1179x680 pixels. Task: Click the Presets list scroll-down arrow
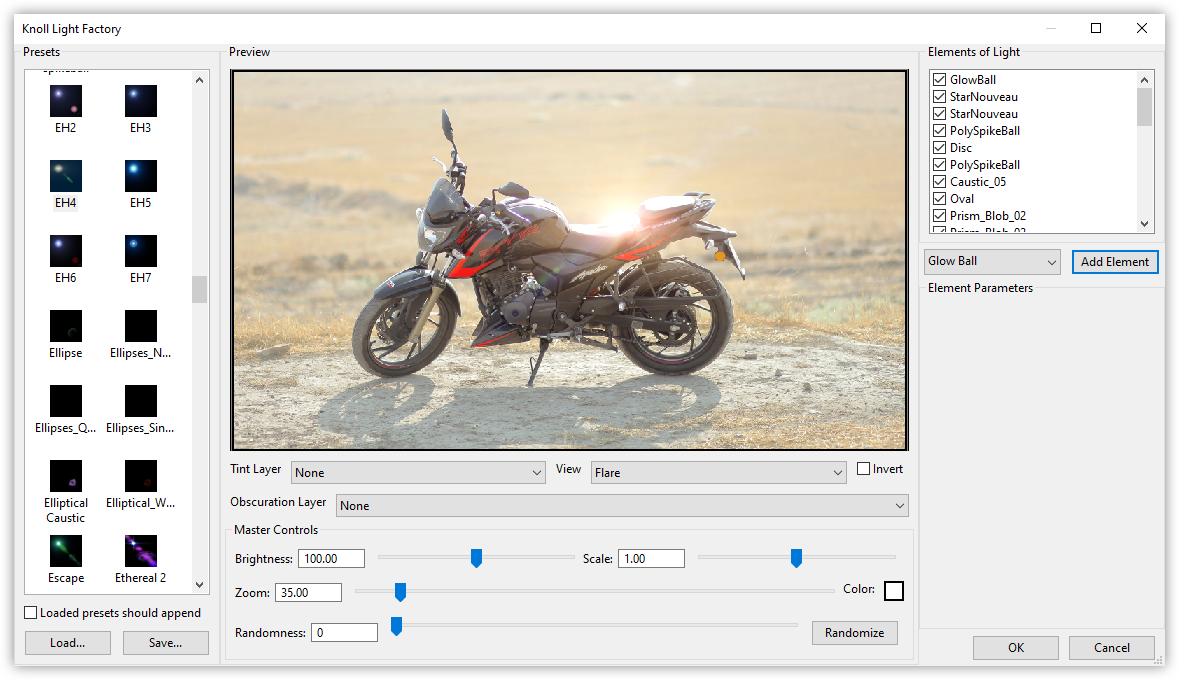[x=199, y=584]
